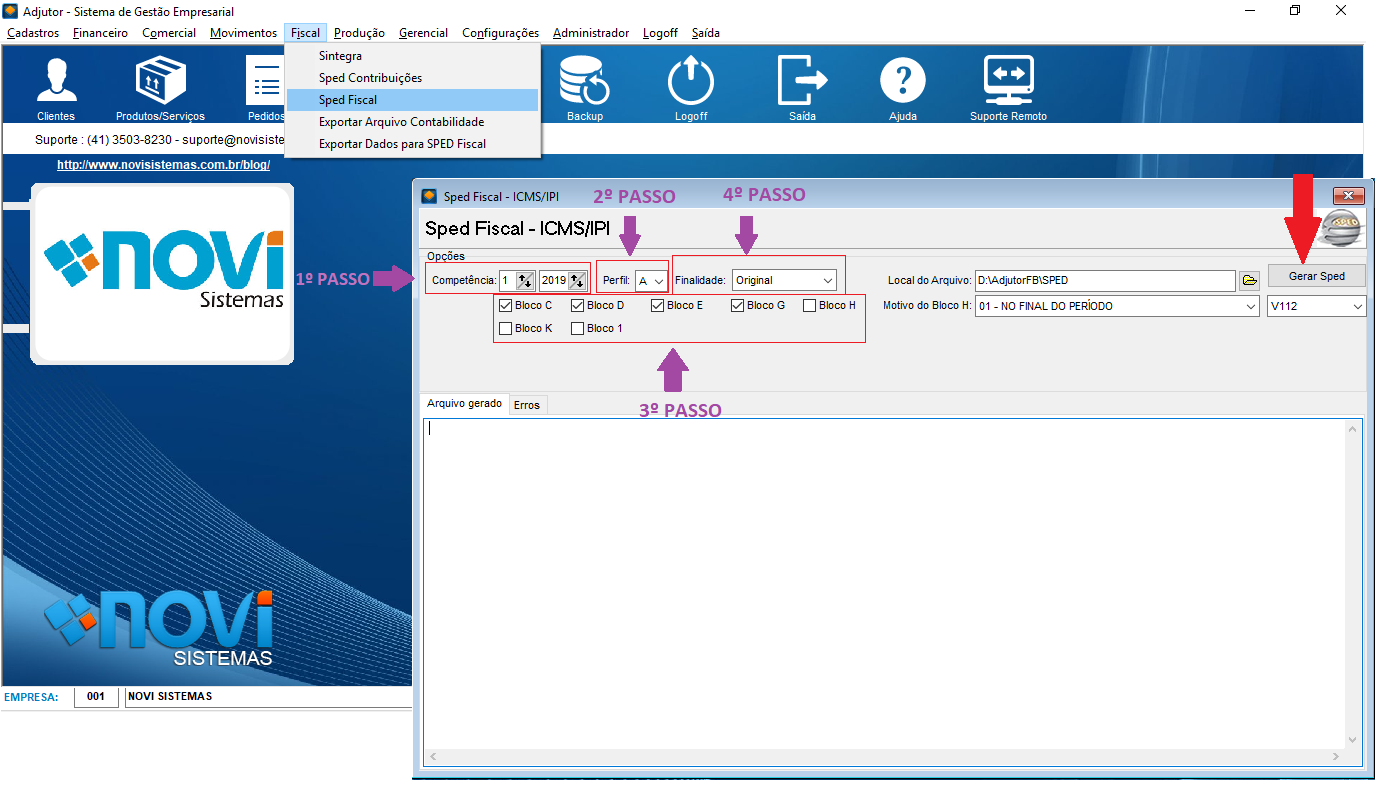Launch the Backup toolbar icon
The height and width of the screenshot is (786, 1380).
(585, 88)
